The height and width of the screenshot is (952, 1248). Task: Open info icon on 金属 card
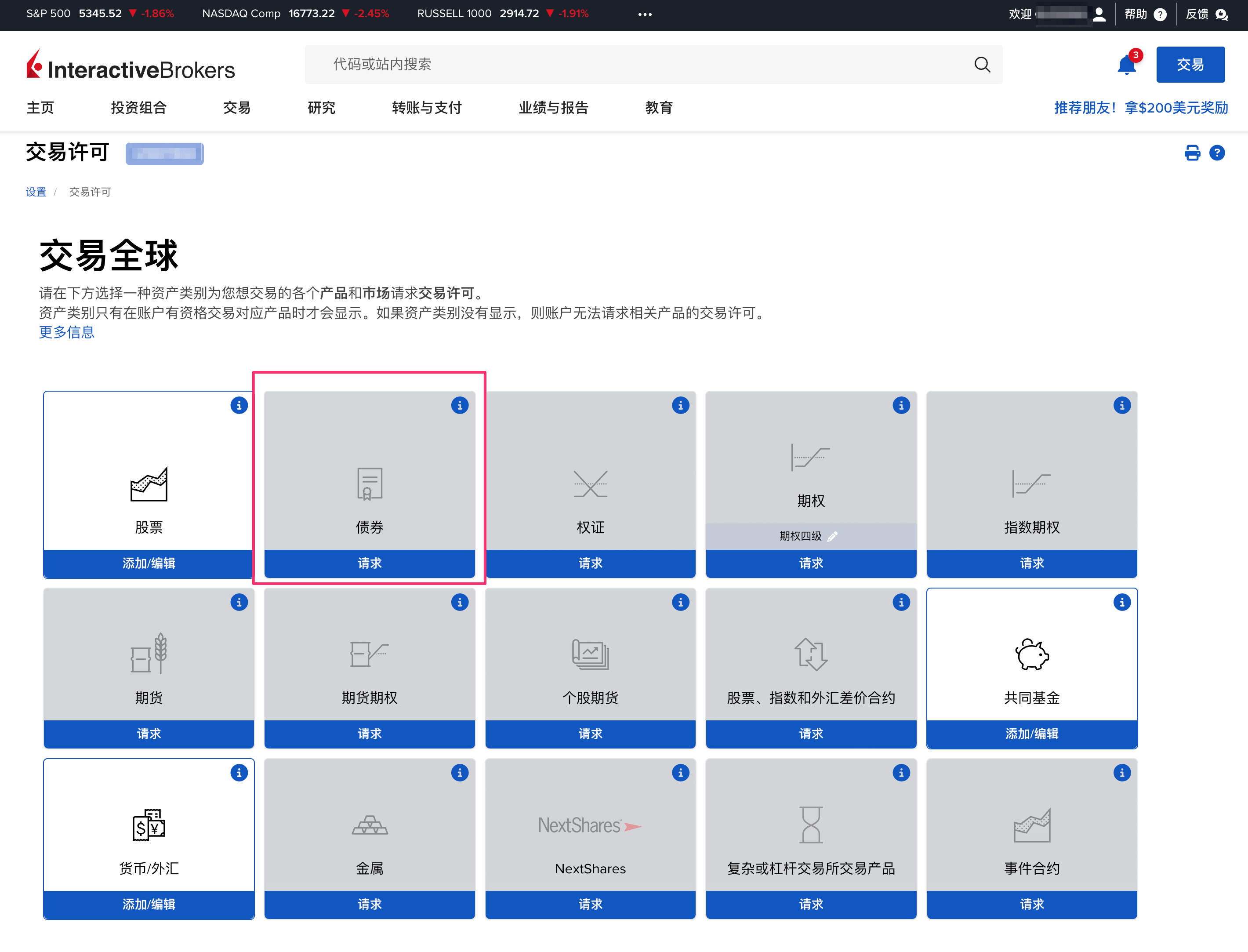pyautogui.click(x=460, y=773)
